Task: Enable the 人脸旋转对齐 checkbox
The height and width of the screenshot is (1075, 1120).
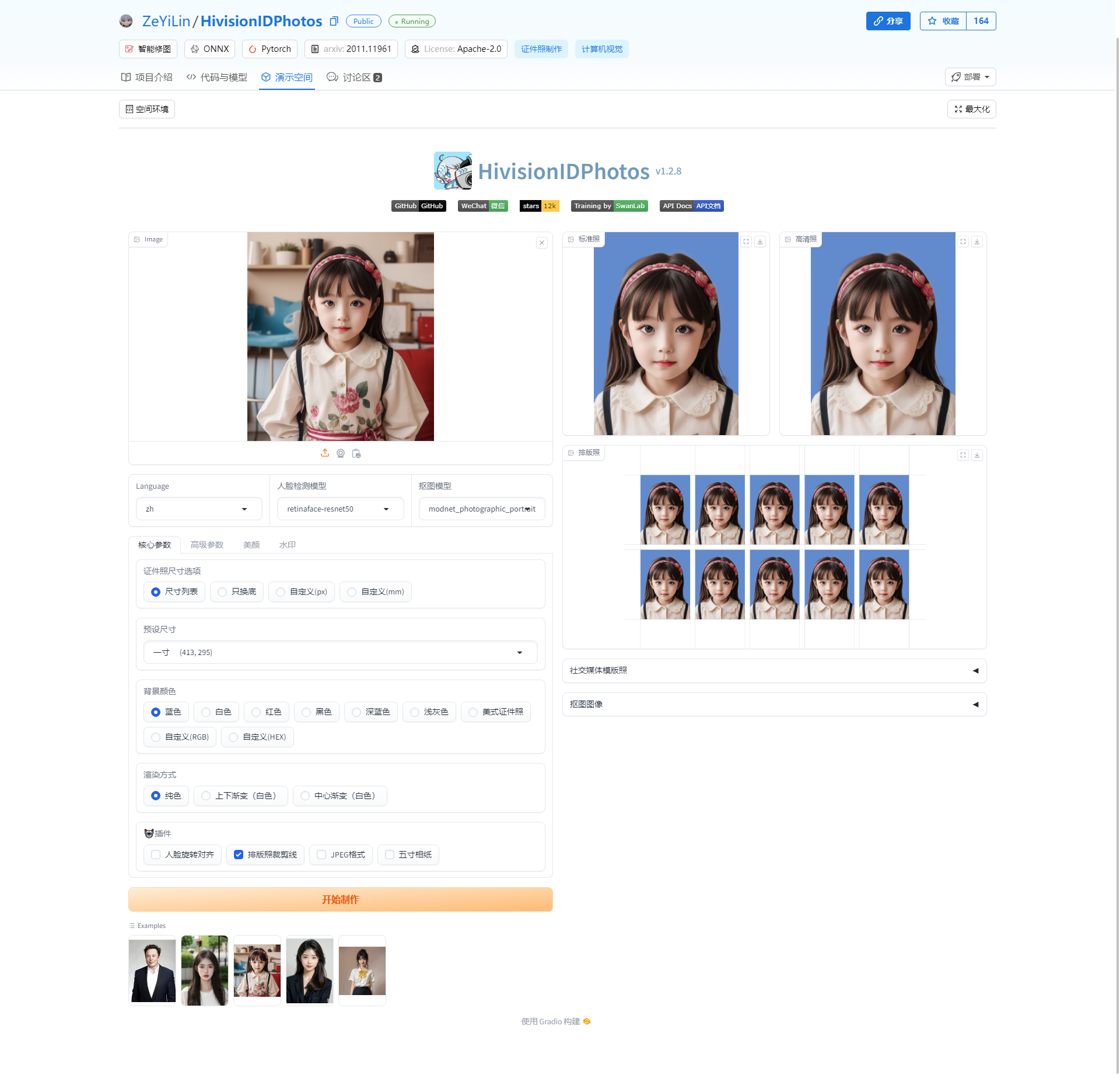Action: tap(155, 855)
